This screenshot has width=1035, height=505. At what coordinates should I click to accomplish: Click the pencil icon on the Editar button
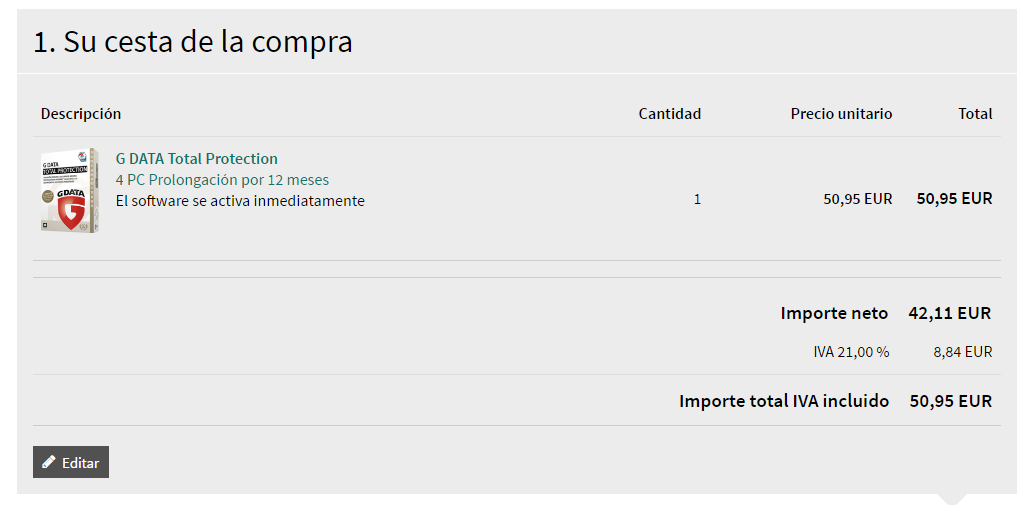(49, 462)
